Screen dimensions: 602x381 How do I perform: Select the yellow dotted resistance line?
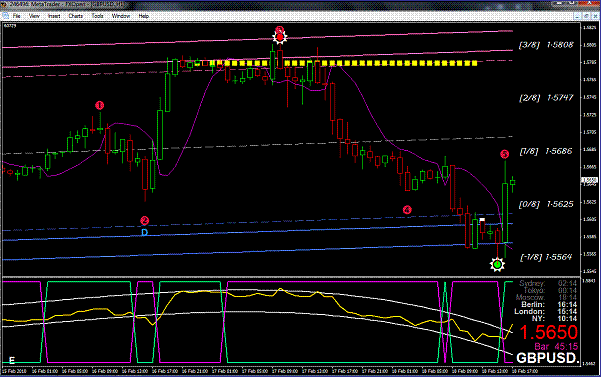(x=344, y=63)
